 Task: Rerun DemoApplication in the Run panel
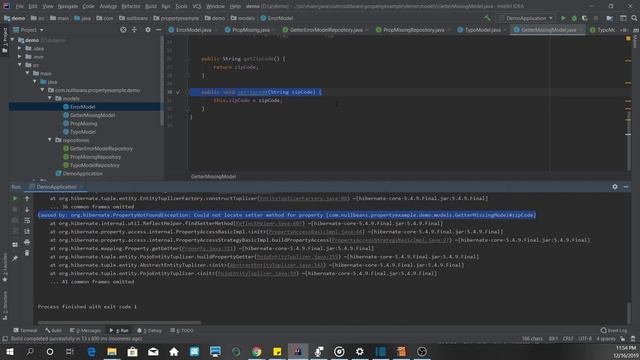15,198
